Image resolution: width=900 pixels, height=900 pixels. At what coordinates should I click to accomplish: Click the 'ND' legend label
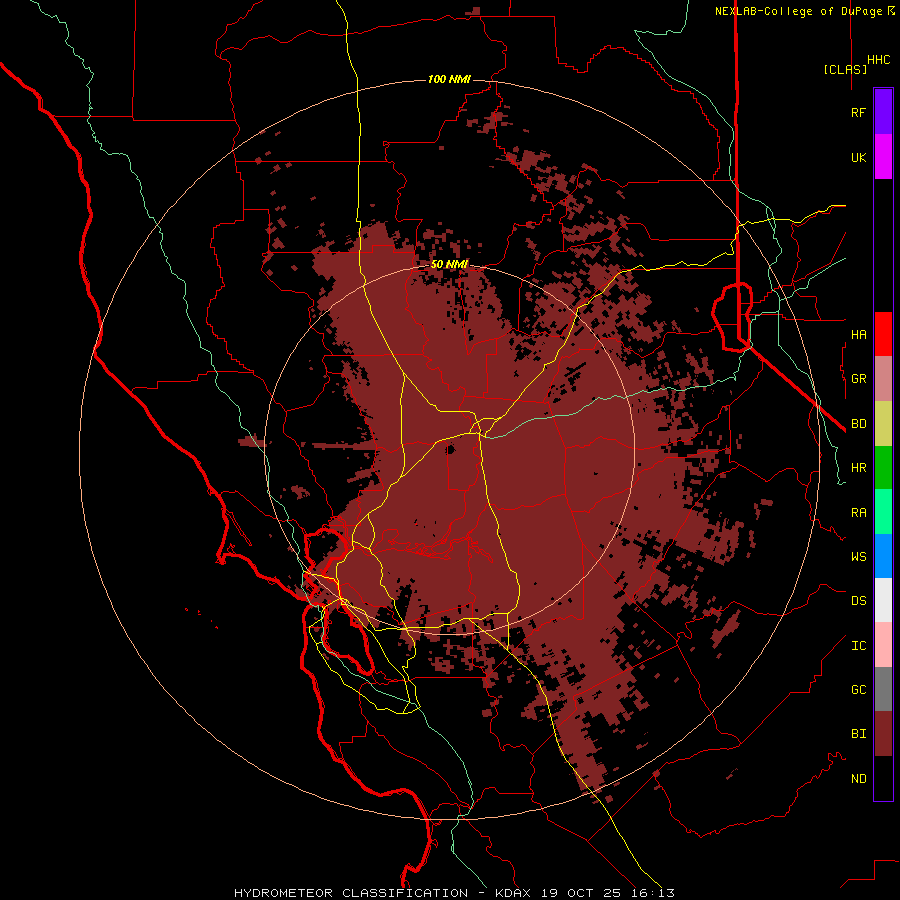pyautogui.click(x=858, y=779)
